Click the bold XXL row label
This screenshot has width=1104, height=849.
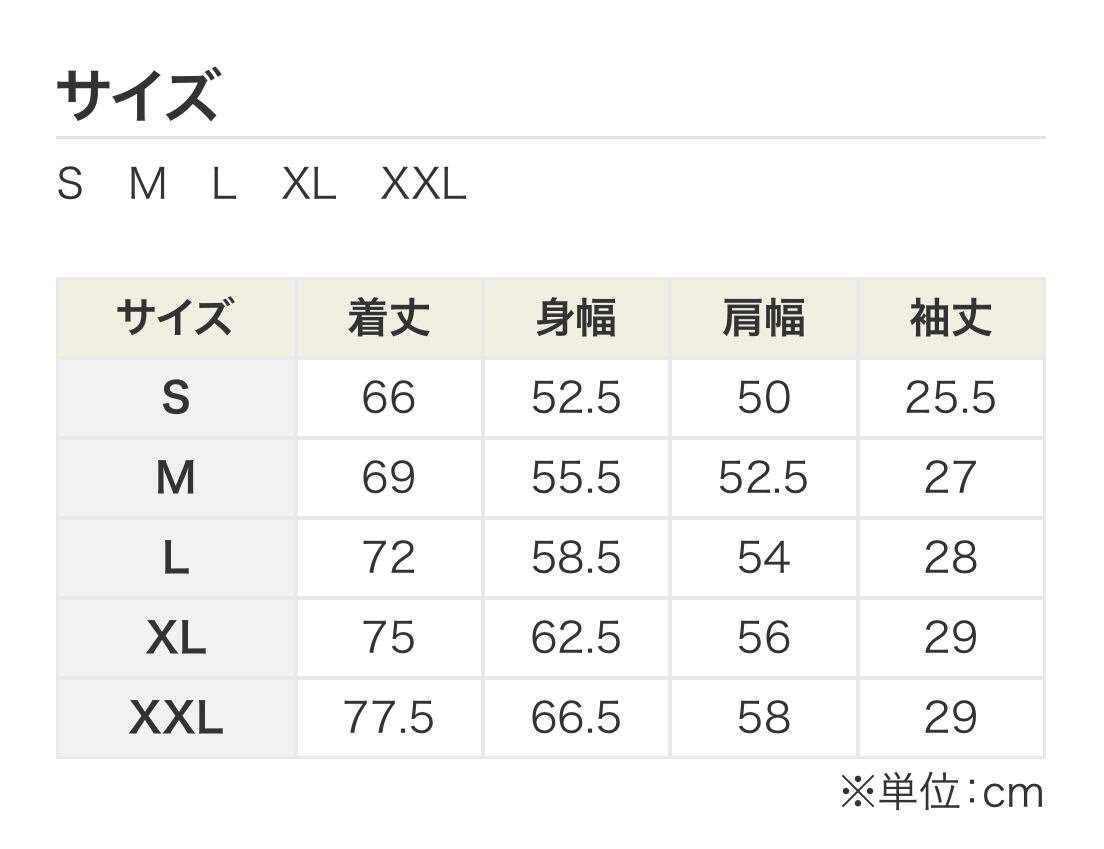(175, 718)
